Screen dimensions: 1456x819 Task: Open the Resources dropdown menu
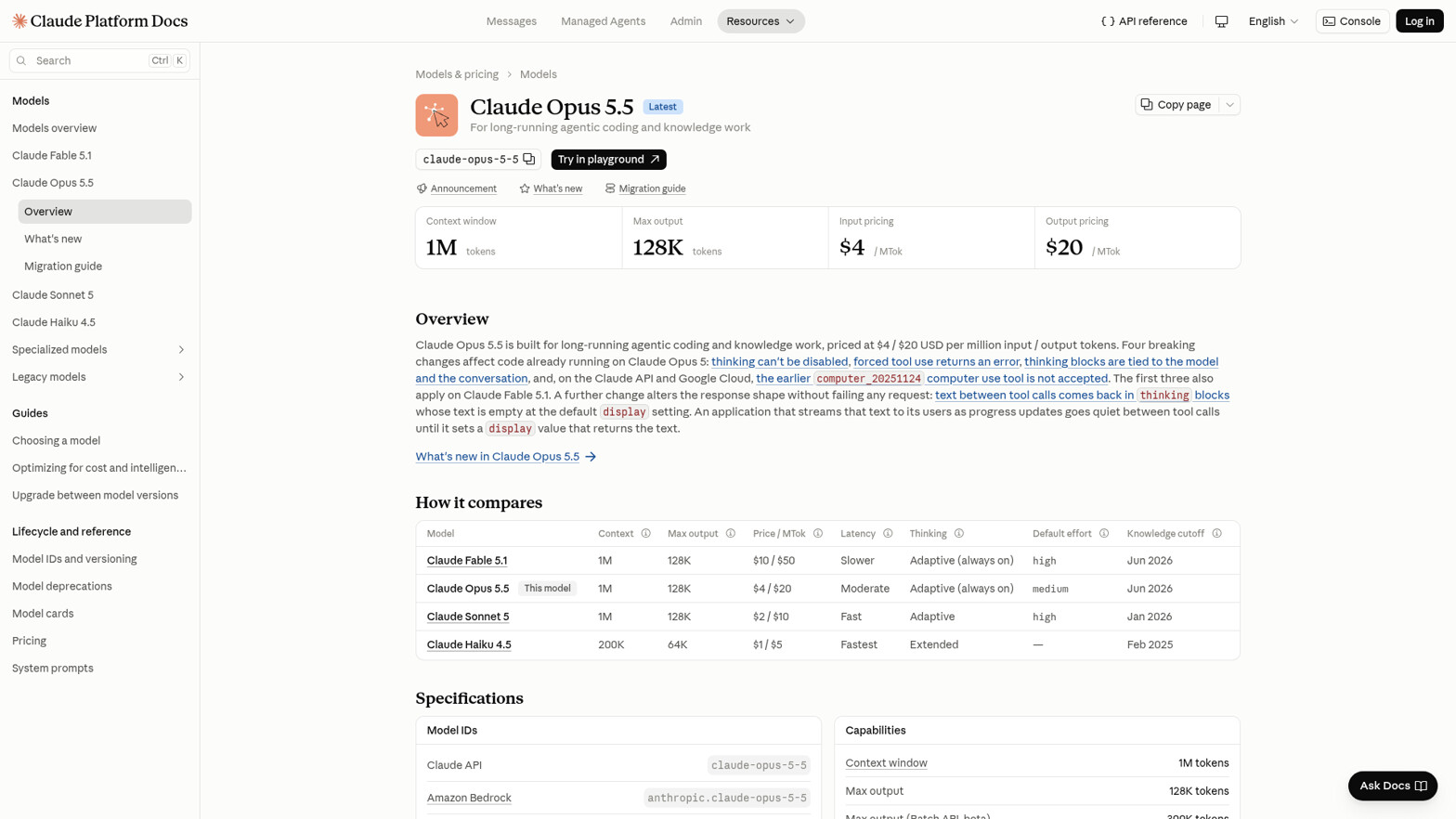point(760,21)
